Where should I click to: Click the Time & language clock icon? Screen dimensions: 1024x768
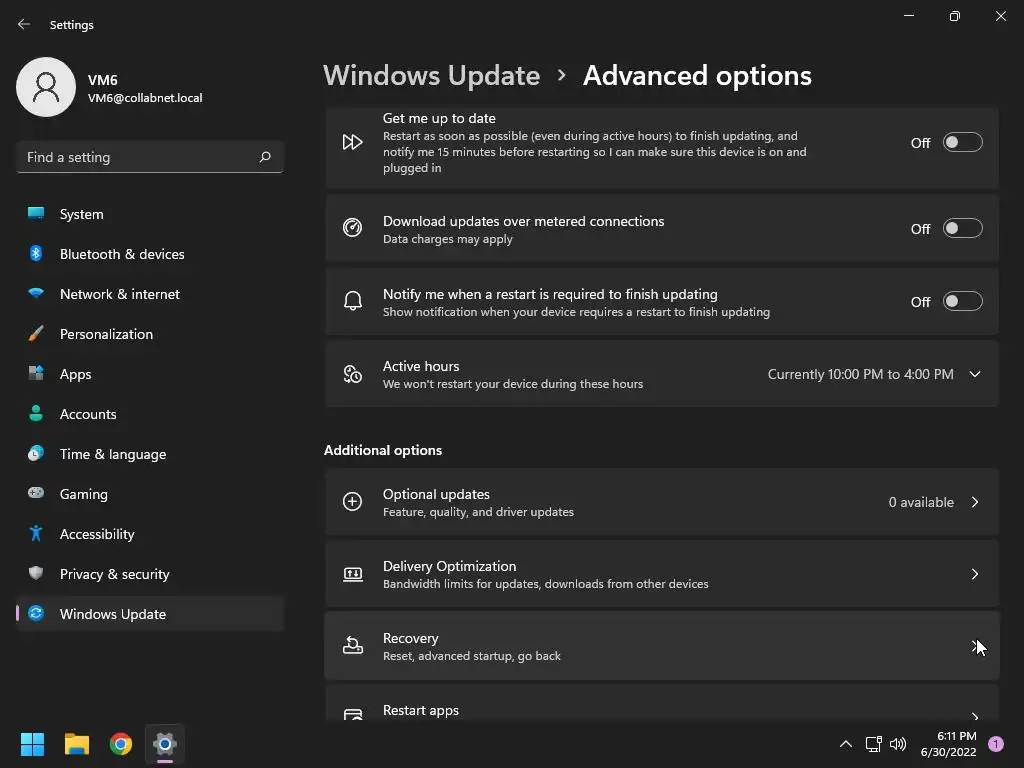point(36,453)
